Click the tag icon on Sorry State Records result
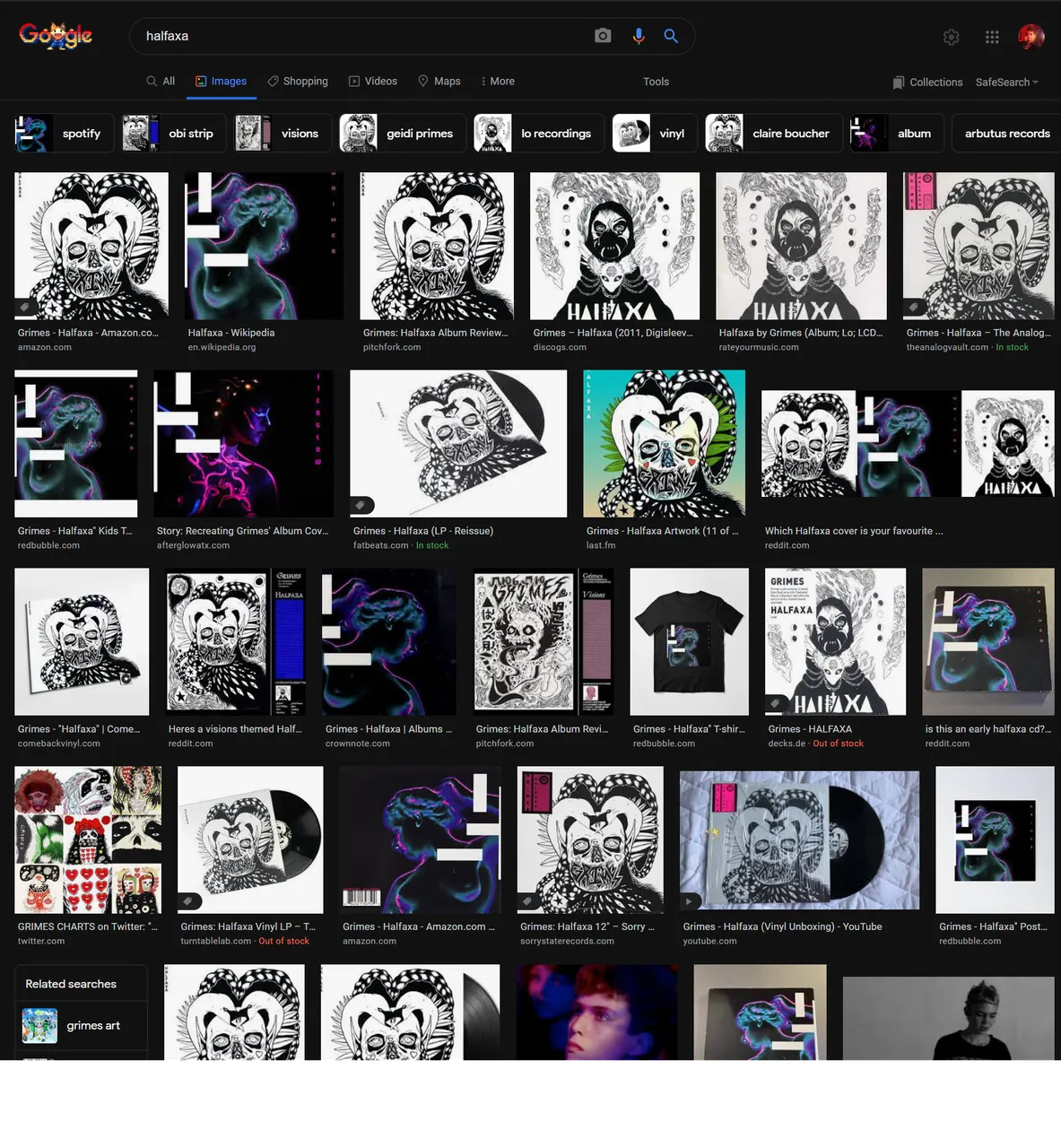The image size is (1061, 1148). (x=528, y=901)
